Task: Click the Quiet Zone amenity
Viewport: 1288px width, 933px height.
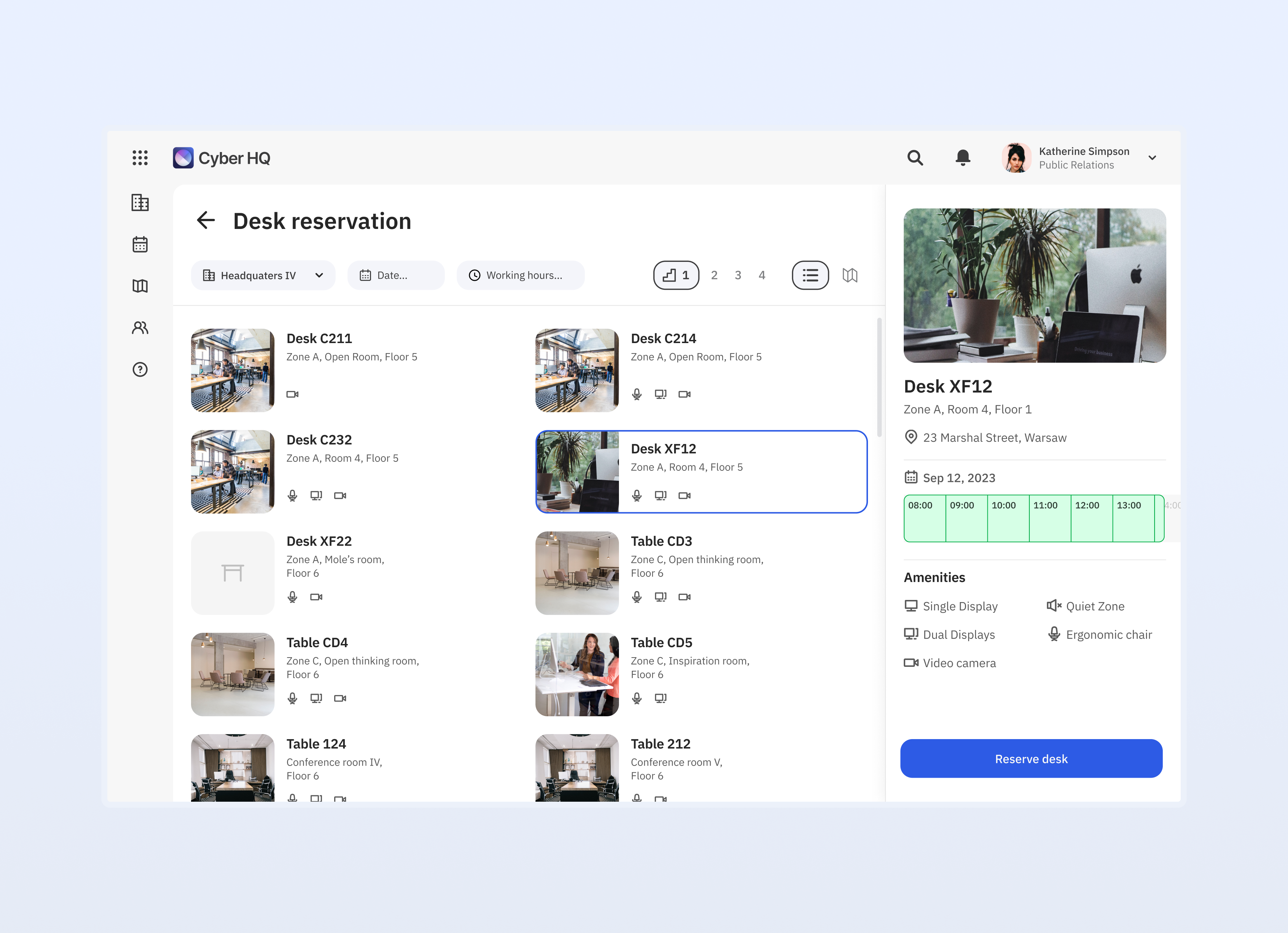Action: pyautogui.click(x=1086, y=606)
